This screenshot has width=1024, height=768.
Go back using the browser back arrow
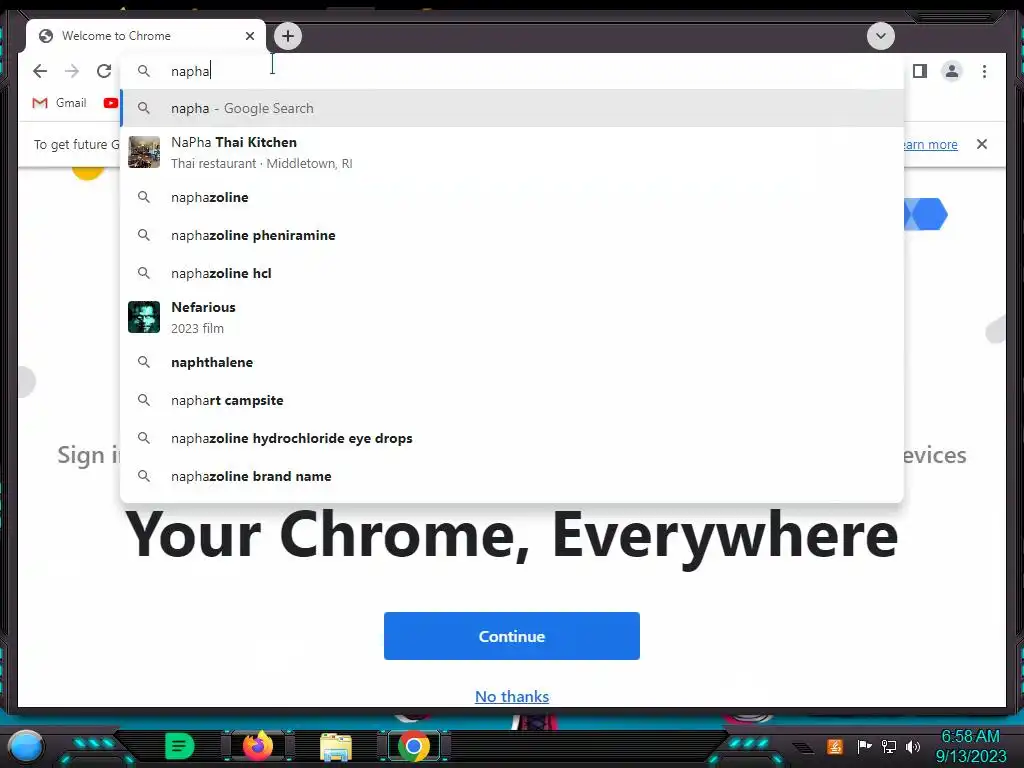(x=40, y=71)
